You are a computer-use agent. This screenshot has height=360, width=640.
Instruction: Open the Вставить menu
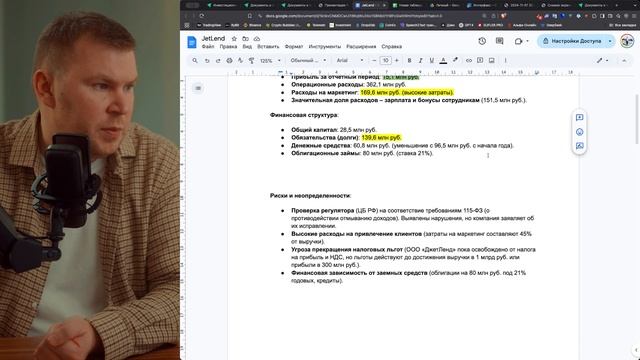[x=268, y=47]
